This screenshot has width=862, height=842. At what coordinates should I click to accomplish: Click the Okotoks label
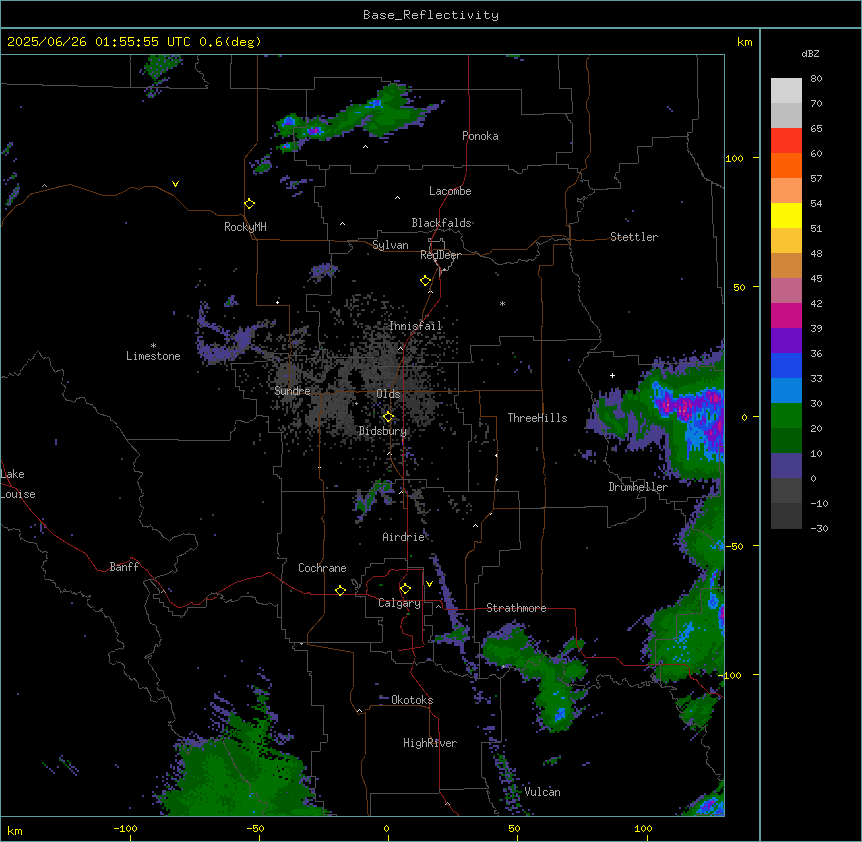(x=412, y=700)
